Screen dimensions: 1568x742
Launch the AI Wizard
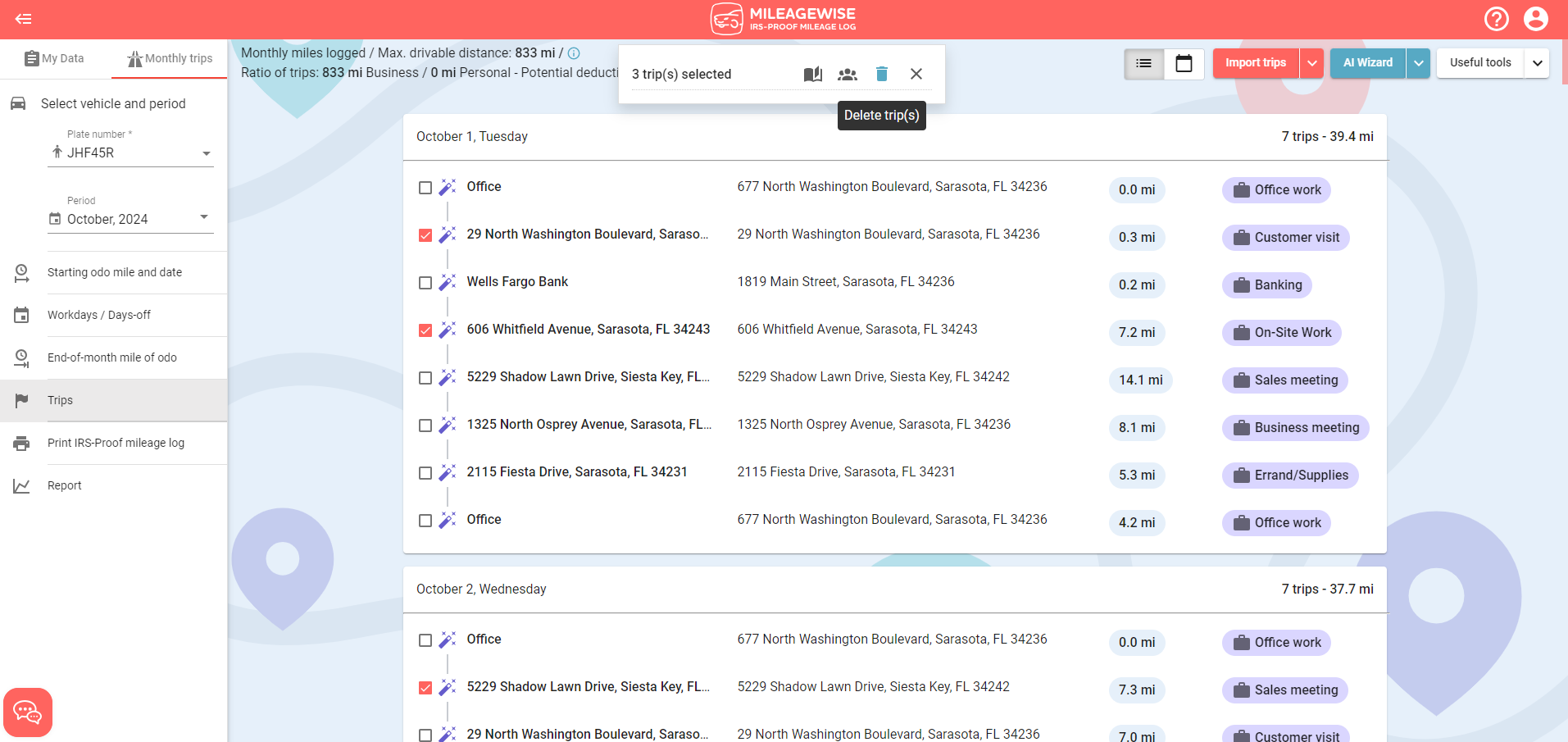pos(1366,62)
